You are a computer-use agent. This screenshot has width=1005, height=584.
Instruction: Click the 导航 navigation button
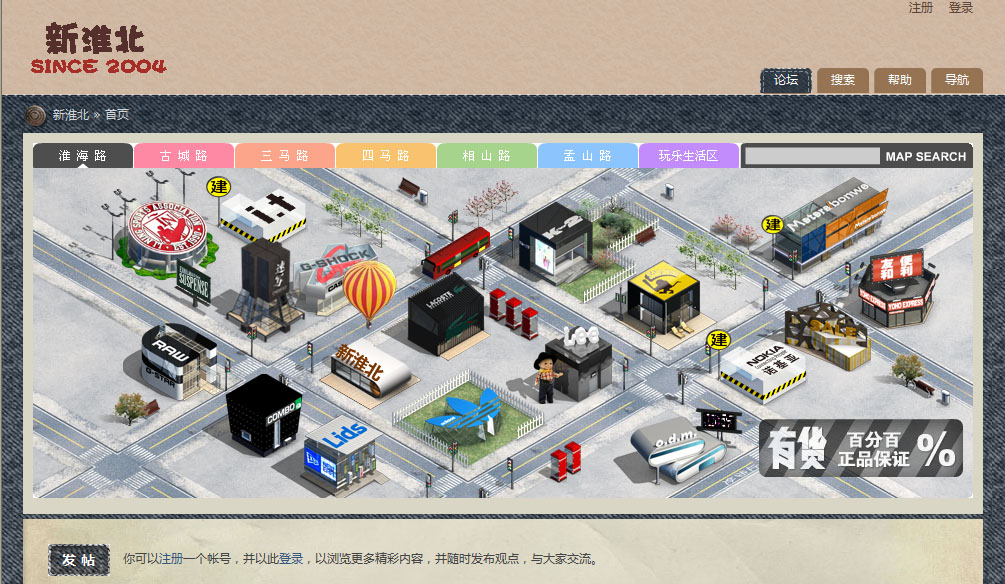pyautogui.click(x=957, y=81)
